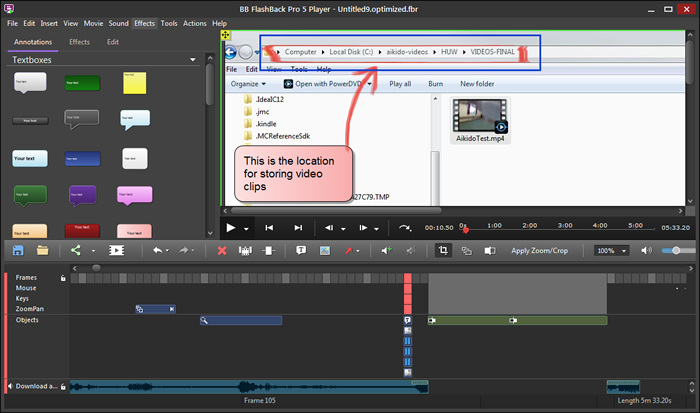Open the Share button dropdown arrow
This screenshot has height=413, width=700.
pyautogui.click(x=93, y=250)
